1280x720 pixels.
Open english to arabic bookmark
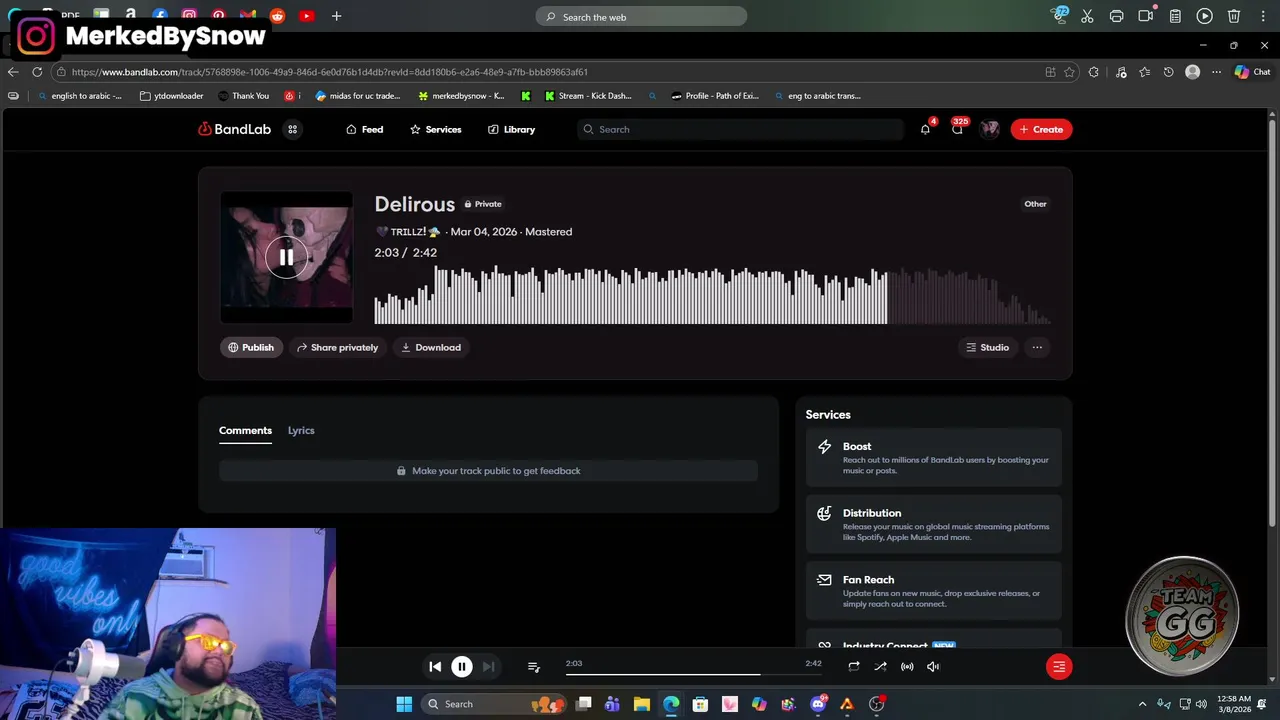[80, 96]
